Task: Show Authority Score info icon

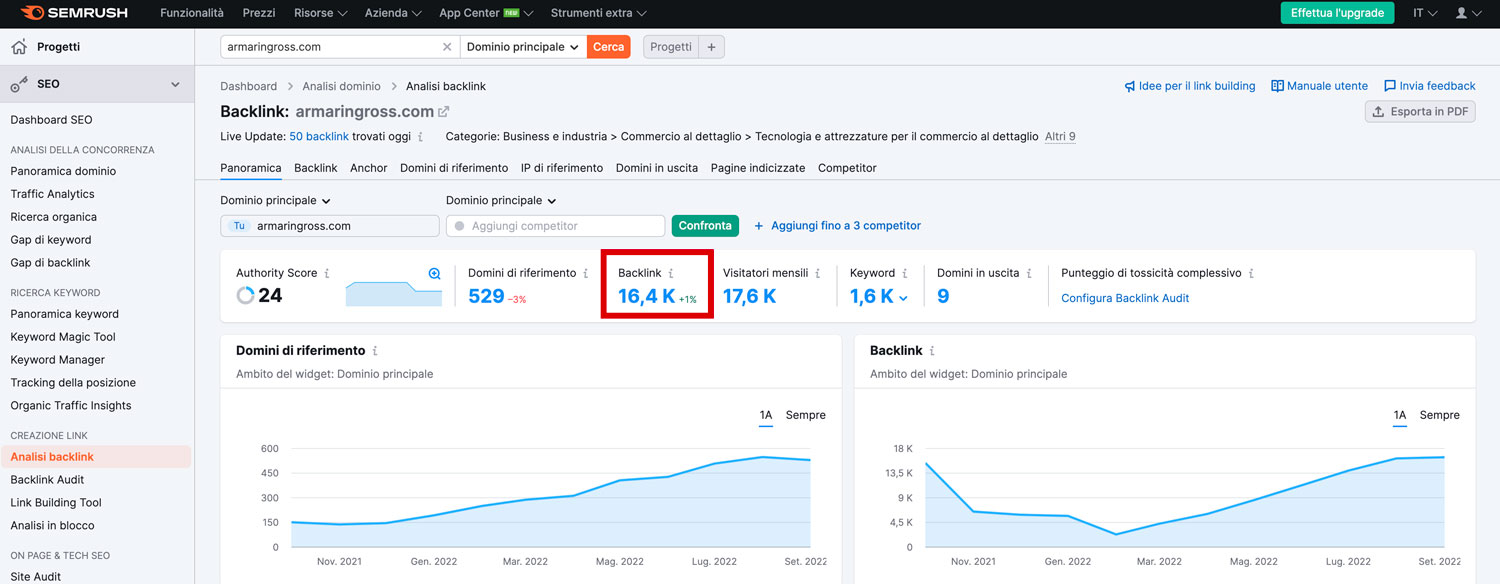Action: coord(327,273)
